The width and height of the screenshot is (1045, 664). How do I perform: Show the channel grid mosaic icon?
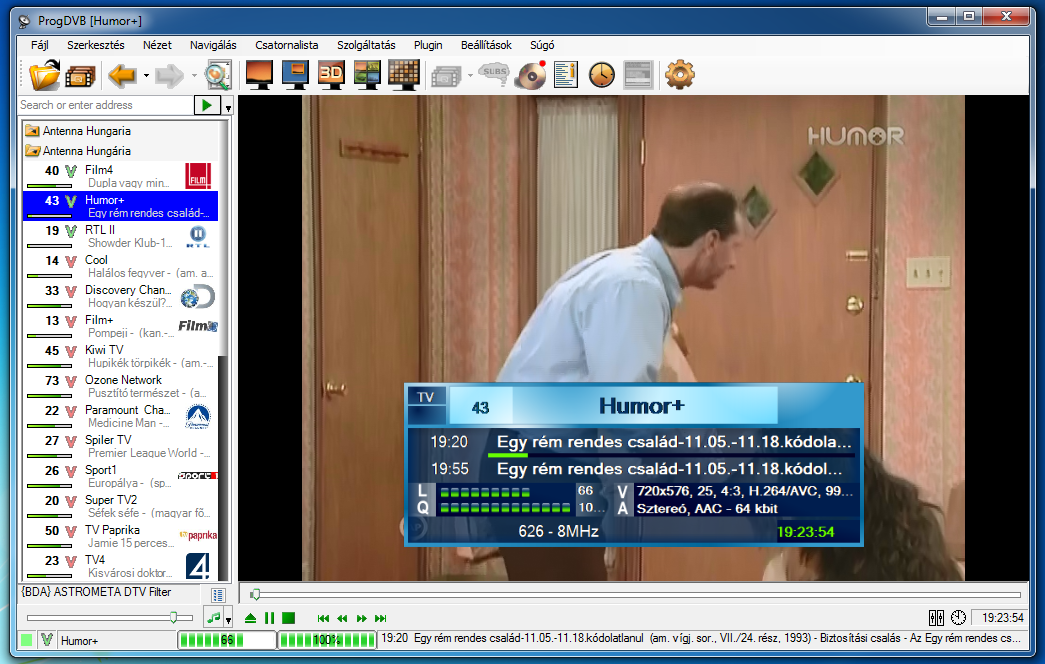pyautogui.click(x=404, y=75)
